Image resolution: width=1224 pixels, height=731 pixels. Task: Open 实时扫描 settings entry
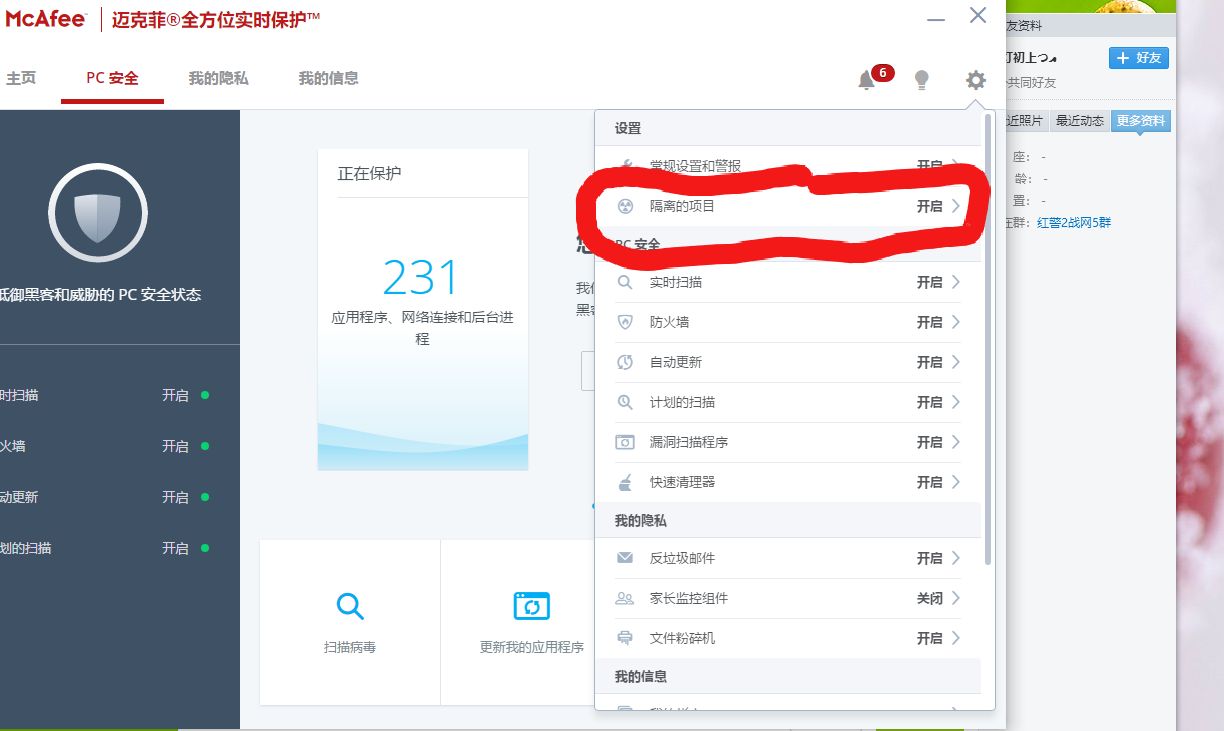[788, 282]
